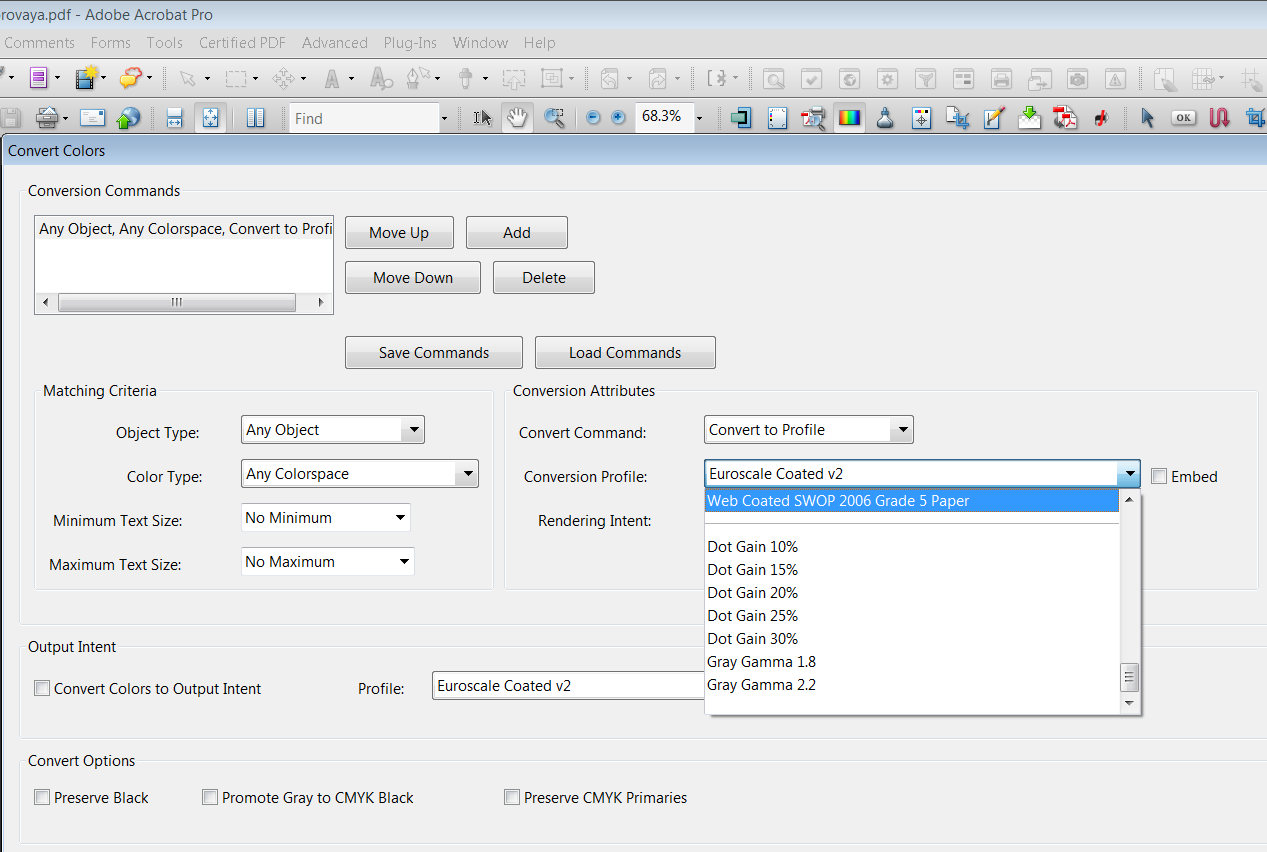Click the PDF Optimizer icon
1267x852 pixels.
(x=1065, y=118)
